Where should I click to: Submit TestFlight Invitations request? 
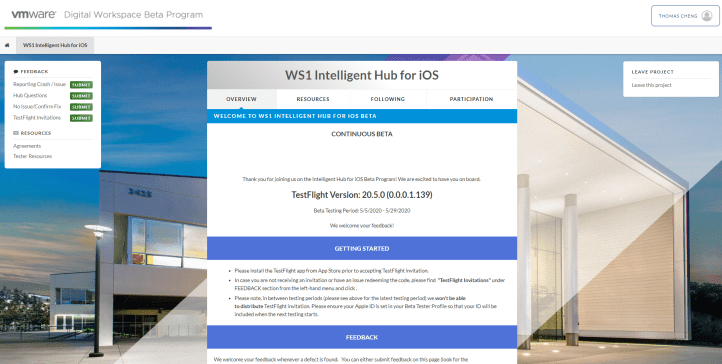(x=81, y=118)
